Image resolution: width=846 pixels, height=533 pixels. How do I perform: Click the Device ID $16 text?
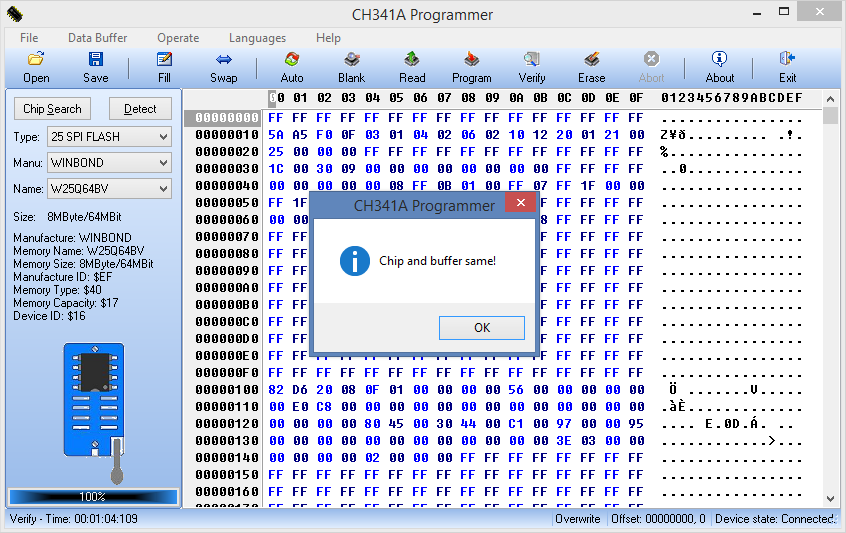click(49, 316)
